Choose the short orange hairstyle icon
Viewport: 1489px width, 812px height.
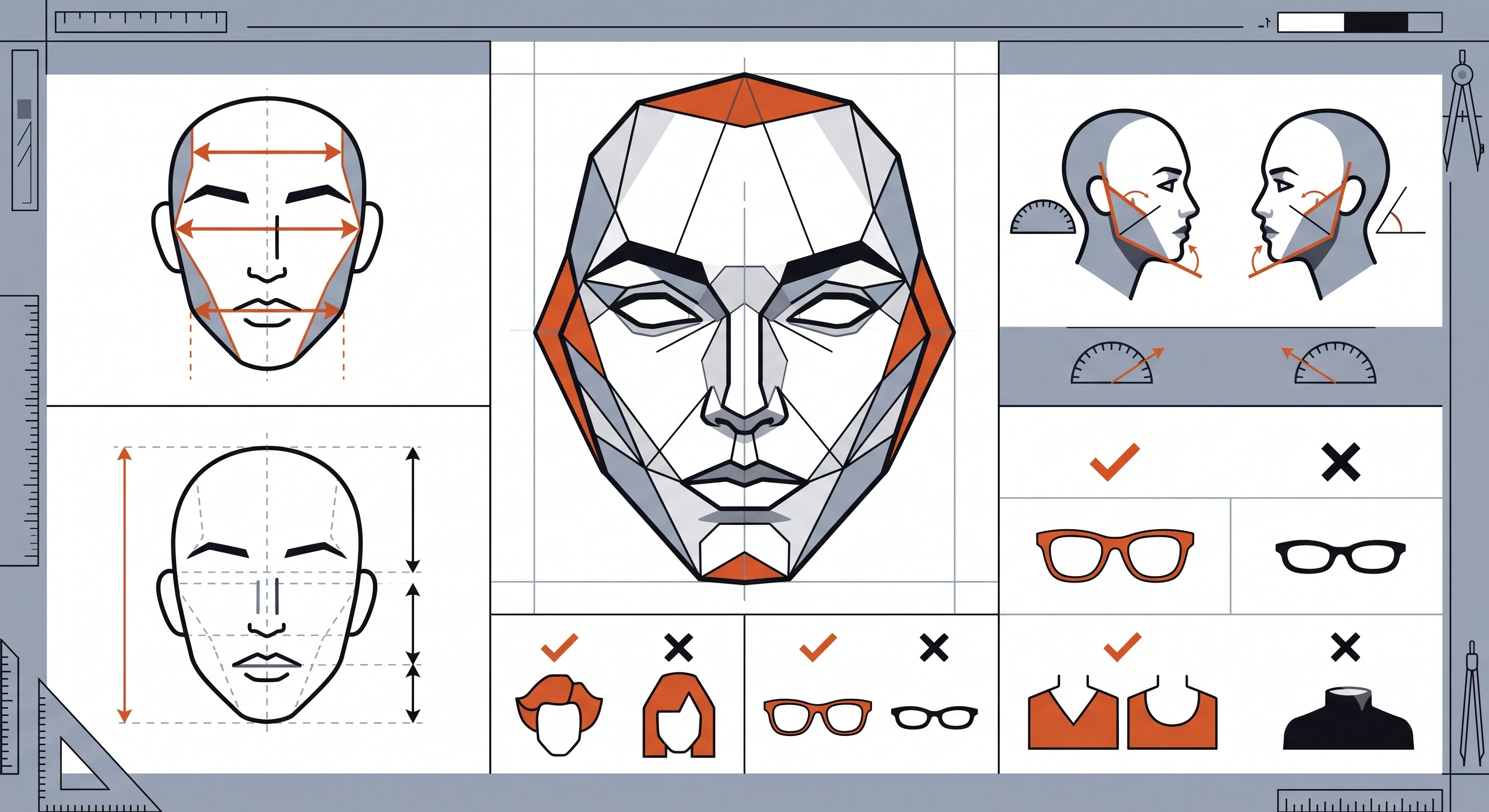coord(558,714)
